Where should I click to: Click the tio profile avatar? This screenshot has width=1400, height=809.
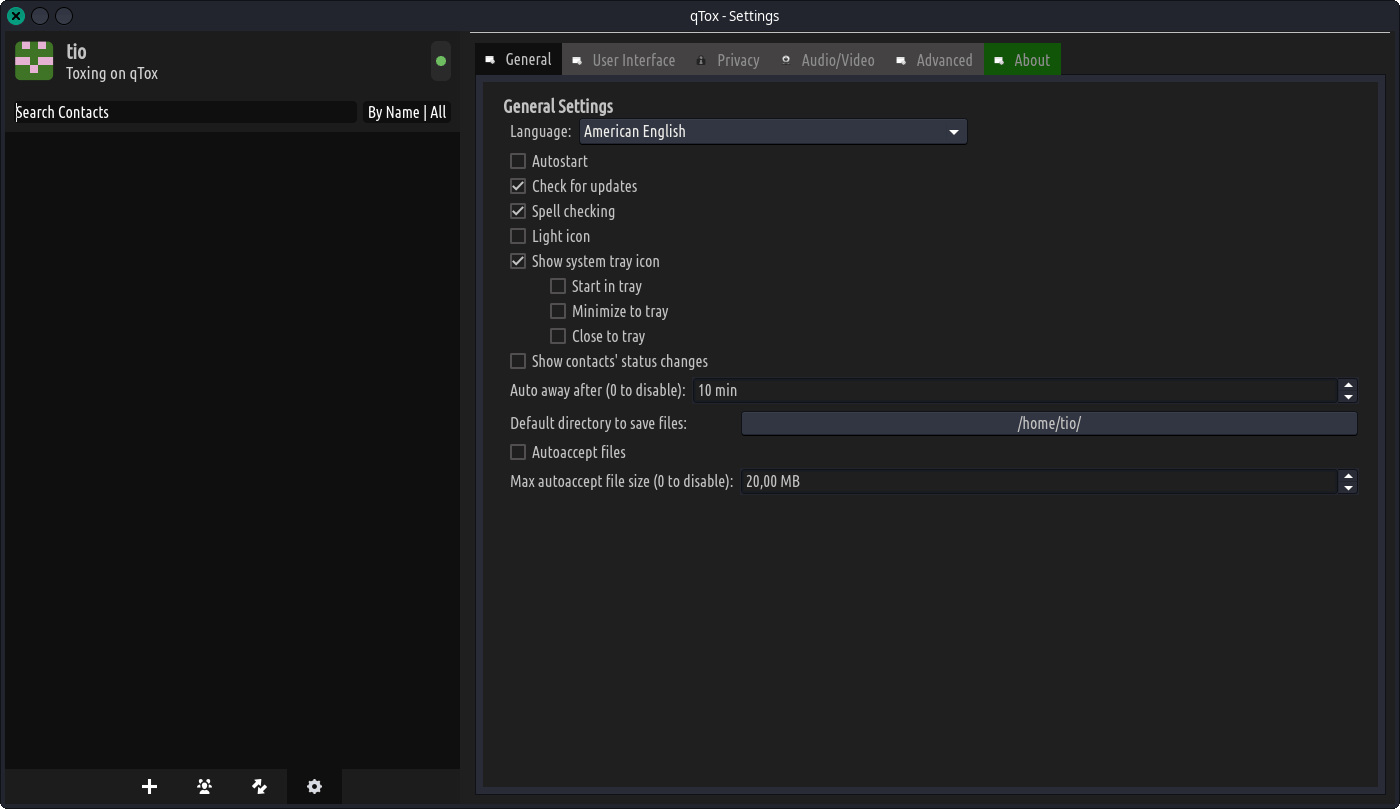34,61
